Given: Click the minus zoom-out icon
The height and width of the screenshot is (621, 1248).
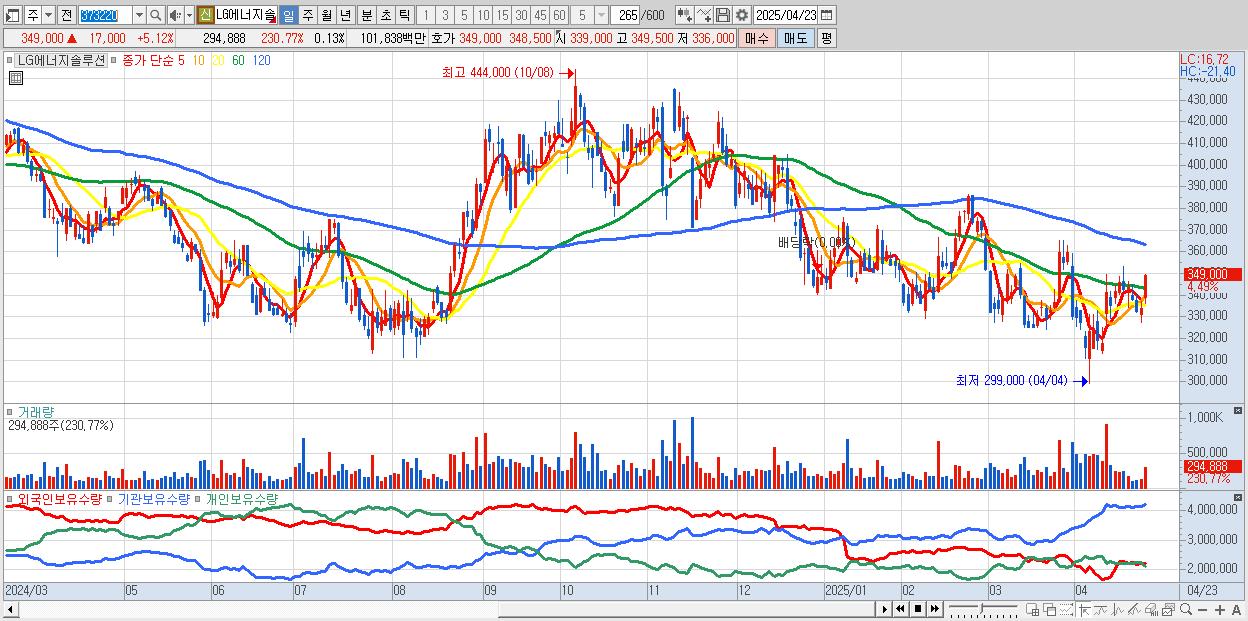Looking at the screenshot, I should pyautogui.click(x=1202, y=609).
